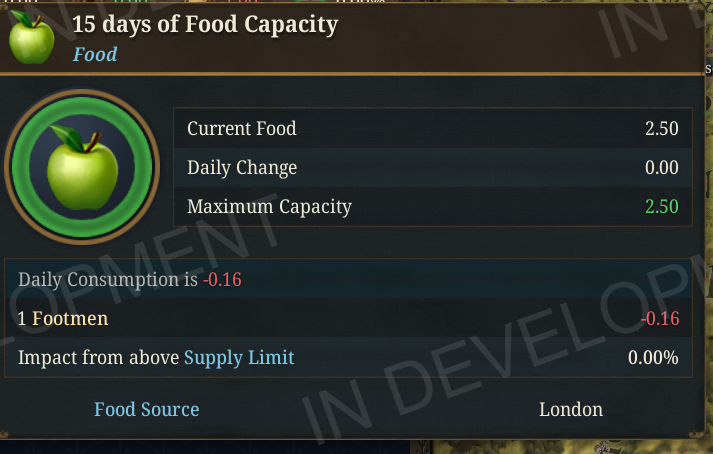Screen dimensions: 713x454
Task: Click the Footmen row's red -0.16 value
Action: [660, 319]
